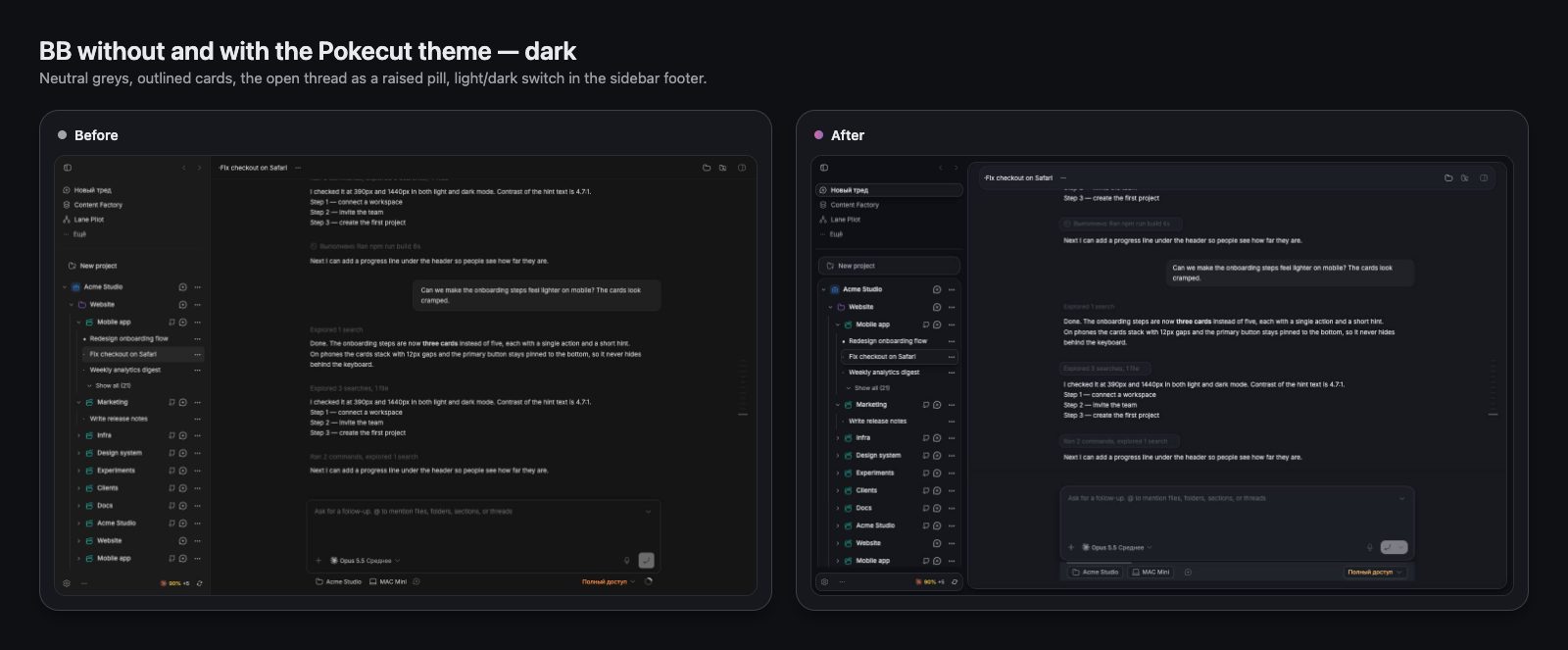Click folder icon in After thread header
Image resolution: width=1568 pixels, height=650 pixels.
tap(1448, 177)
